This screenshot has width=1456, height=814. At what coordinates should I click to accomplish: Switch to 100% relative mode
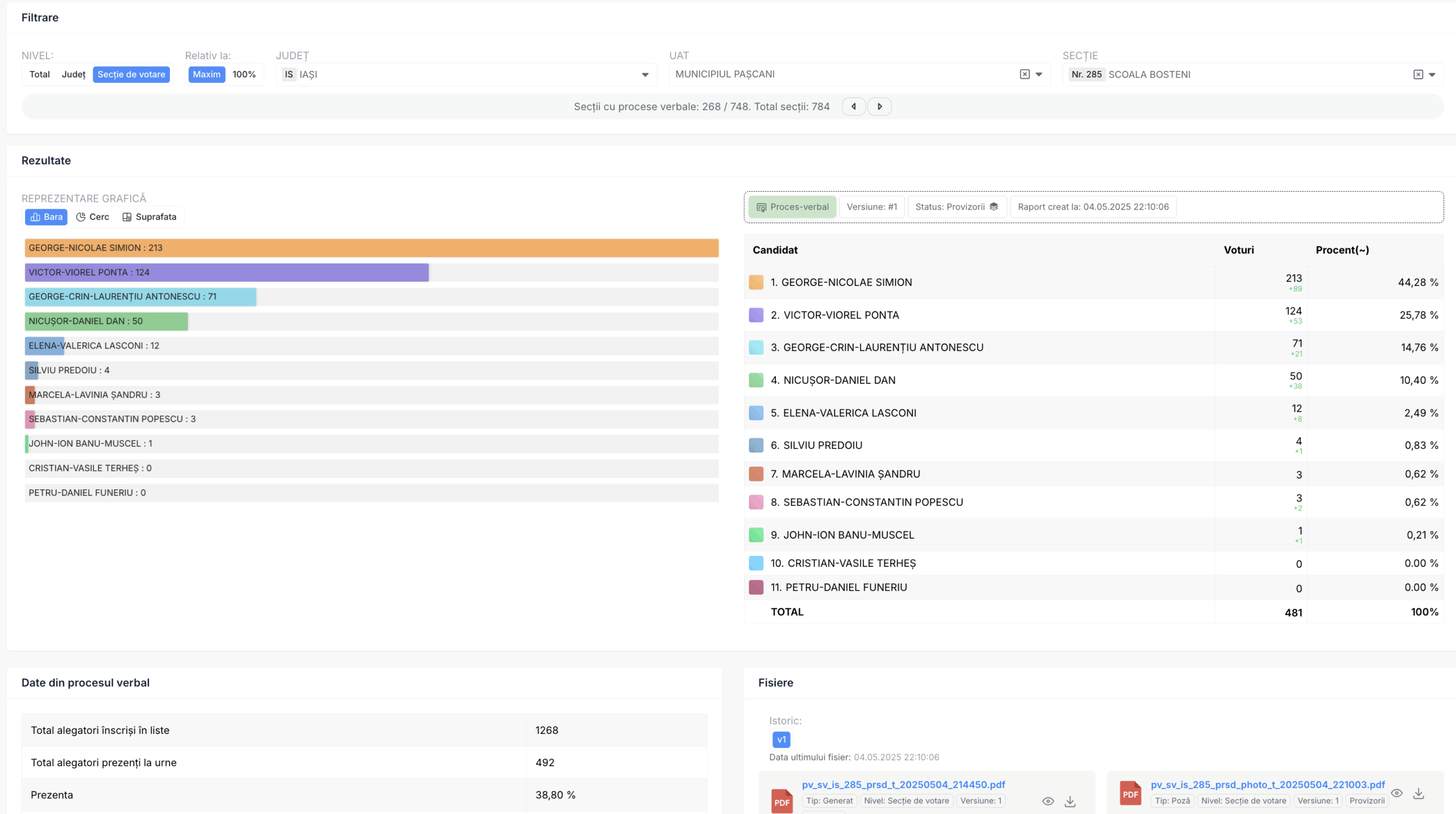tap(244, 74)
